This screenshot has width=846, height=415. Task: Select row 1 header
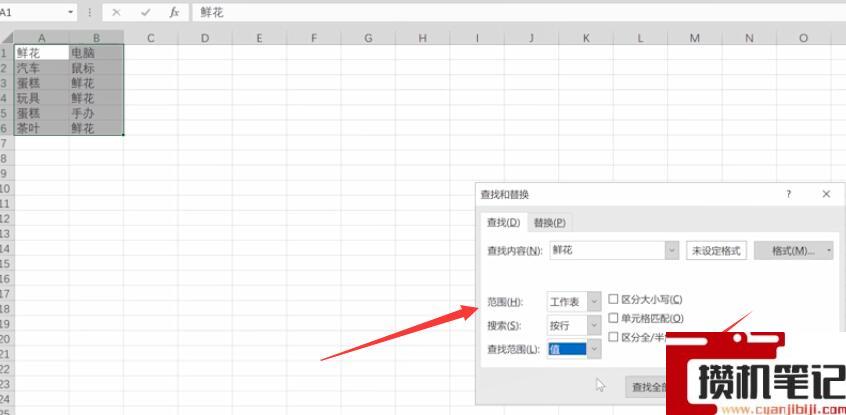pyautogui.click(x=7, y=52)
